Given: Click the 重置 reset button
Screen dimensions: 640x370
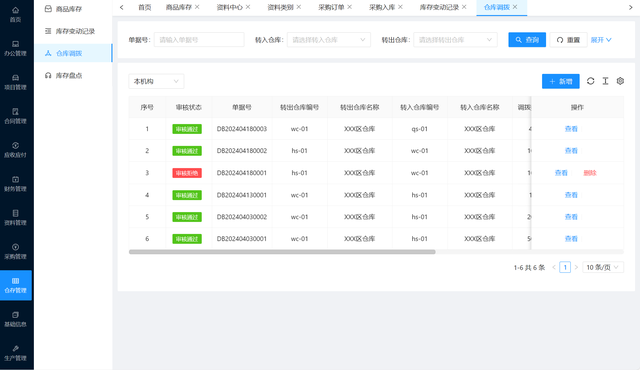Looking at the screenshot, I should tap(568, 40).
